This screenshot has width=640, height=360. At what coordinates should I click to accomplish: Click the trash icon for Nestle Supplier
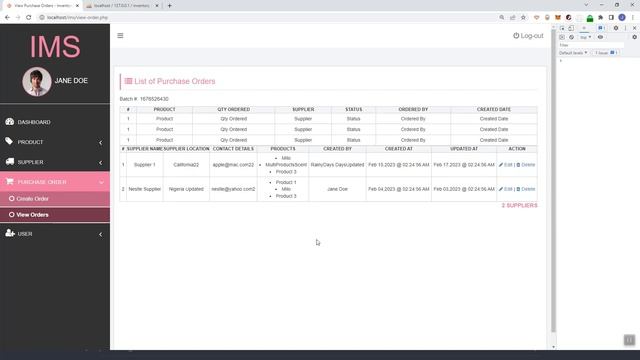click(x=518, y=189)
